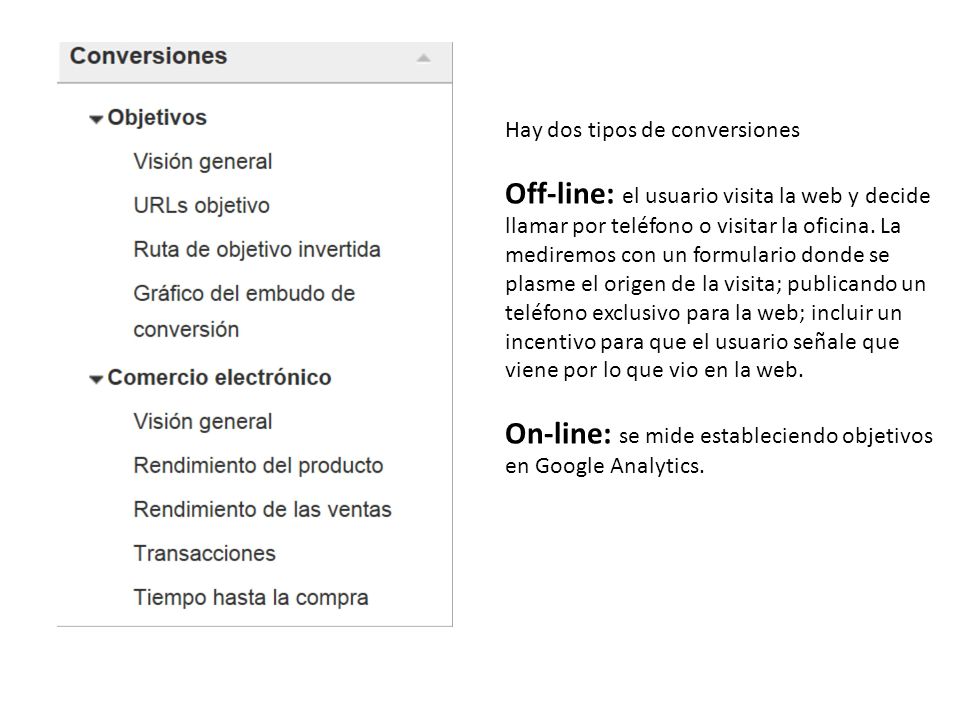Open URLs objetivo report
This screenshot has height=720, width=960.
click(201, 206)
